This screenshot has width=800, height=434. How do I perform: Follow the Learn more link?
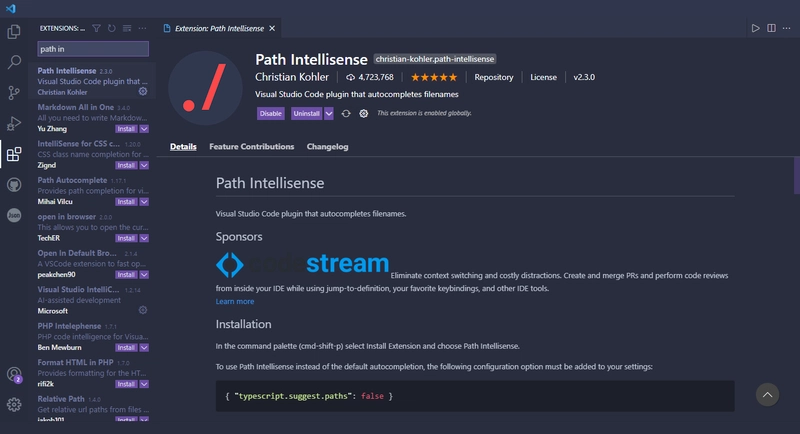pyautogui.click(x=235, y=301)
